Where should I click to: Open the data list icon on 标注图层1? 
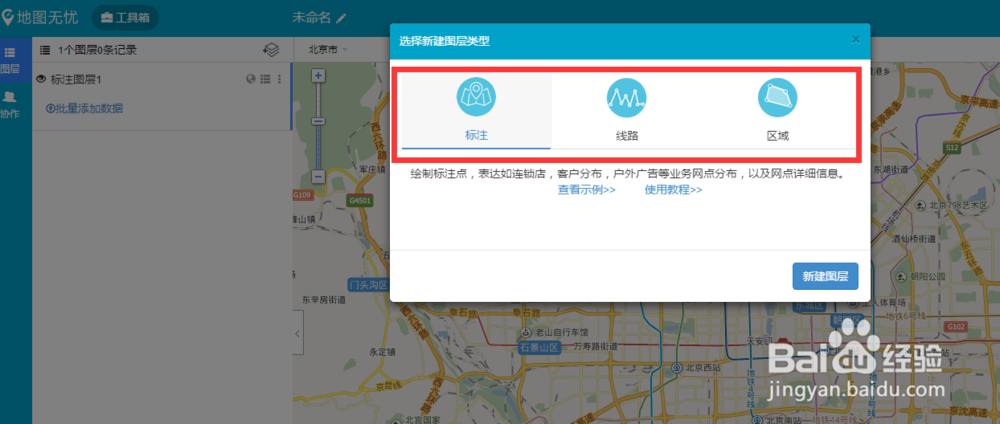point(265,79)
